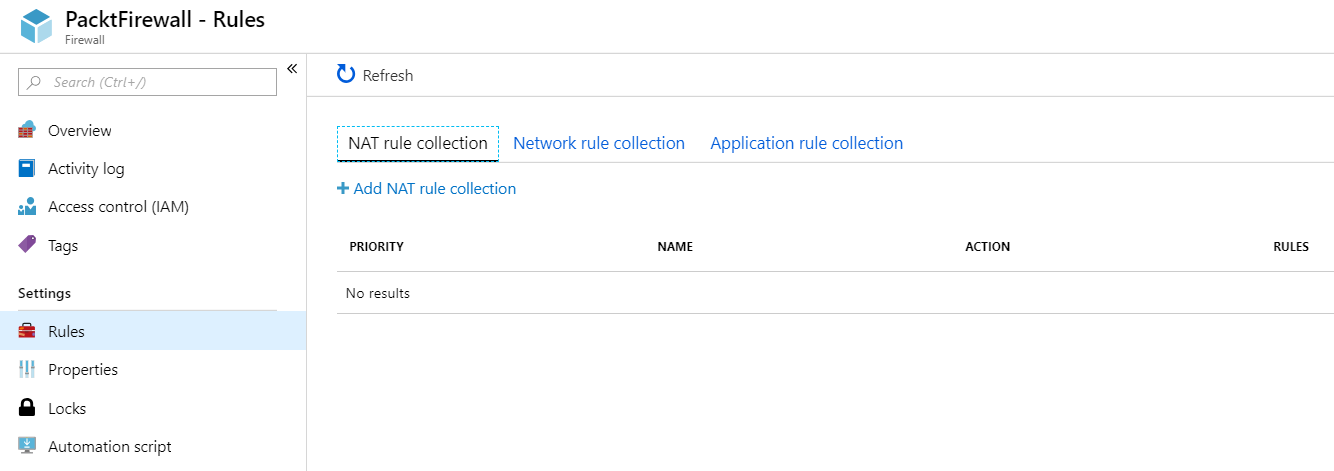This screenshot has width=1334, height=471.
Task: Click the red Rules toolbox icon
Action: (27, 331)
